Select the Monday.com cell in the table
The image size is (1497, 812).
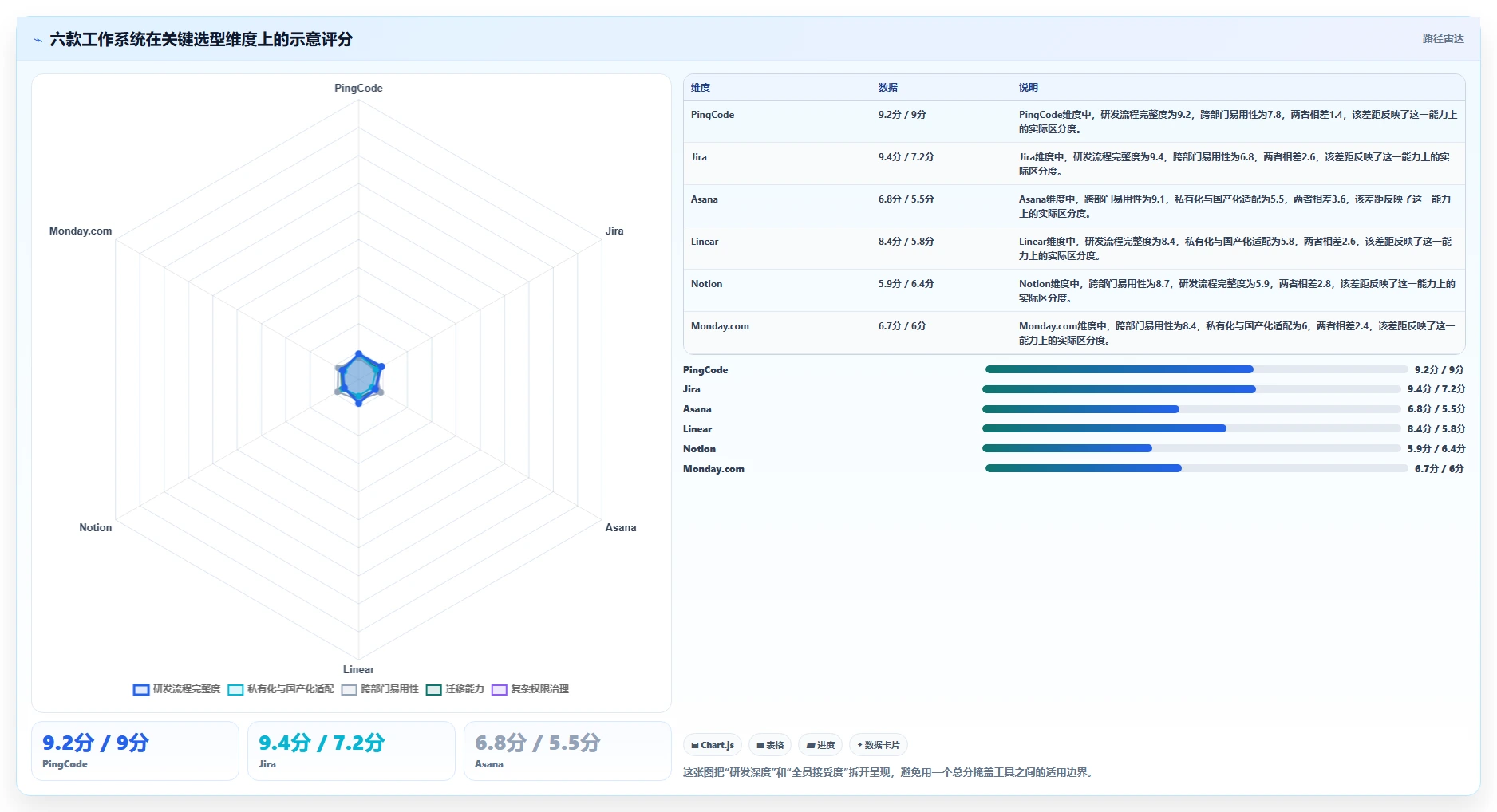point(720,326)
